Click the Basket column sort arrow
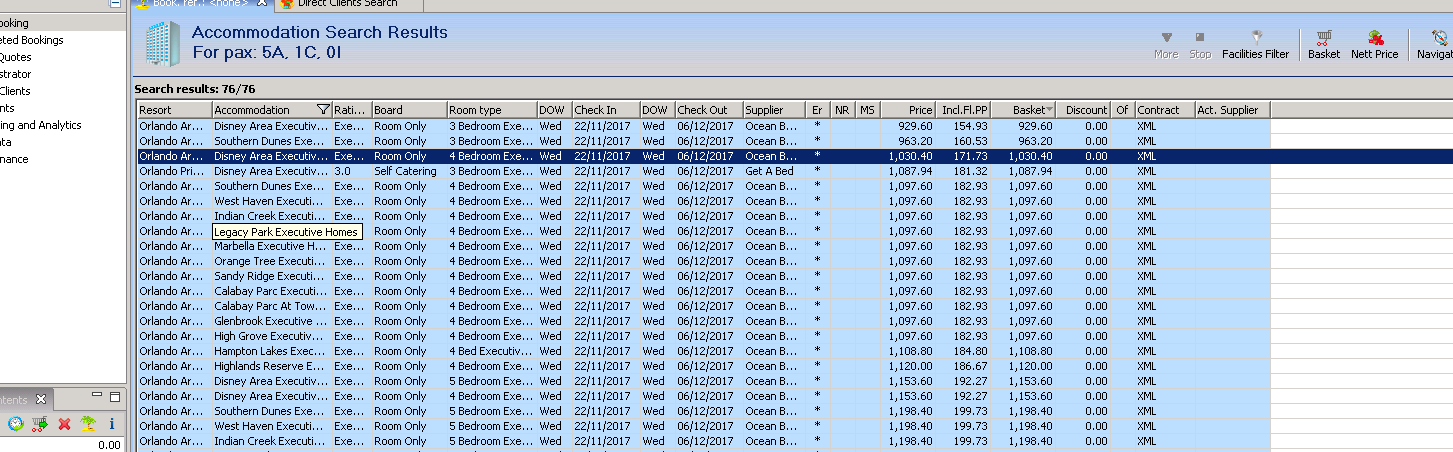 [1048, 110]
